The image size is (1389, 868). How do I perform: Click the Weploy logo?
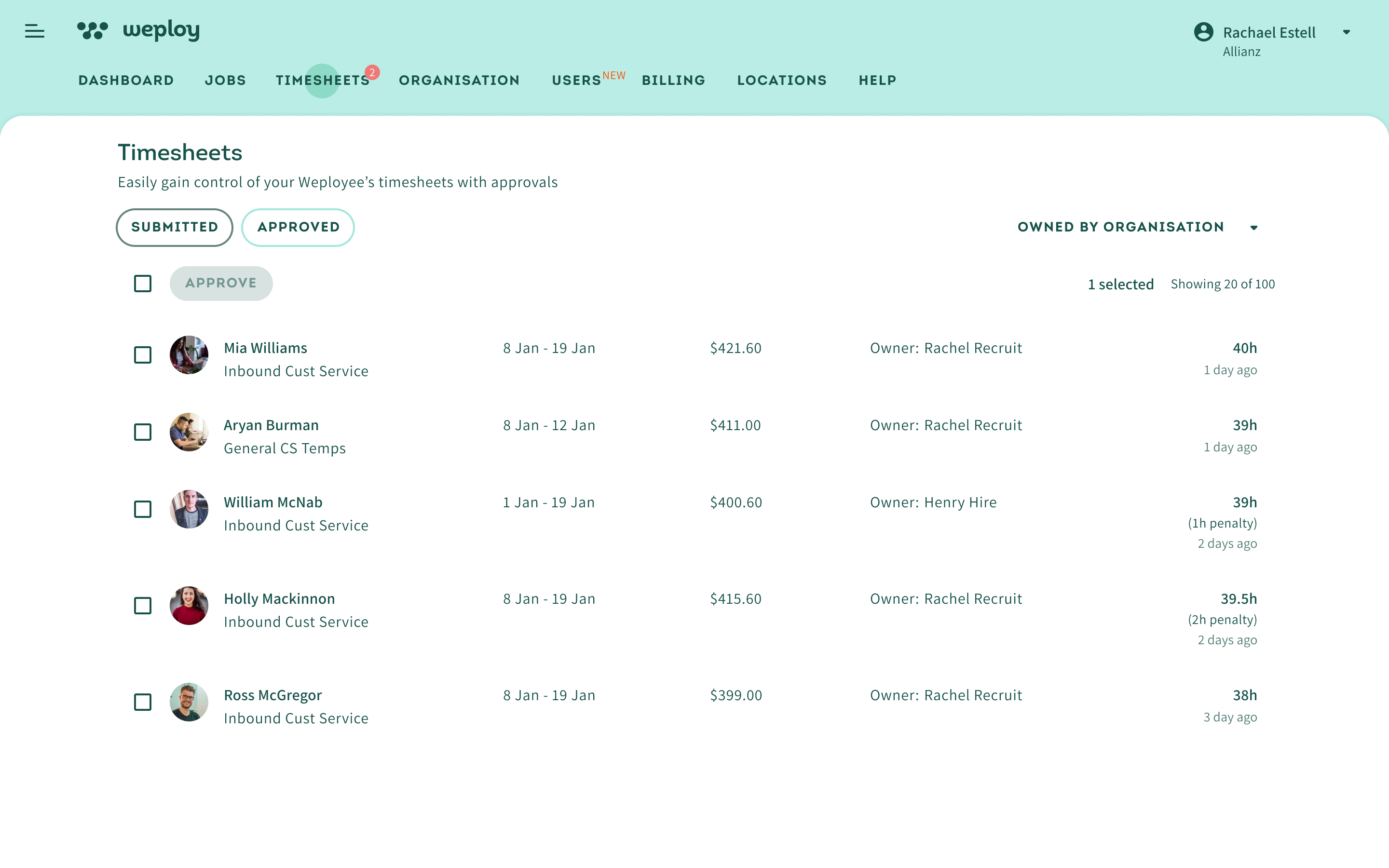(x=138, y=30)
